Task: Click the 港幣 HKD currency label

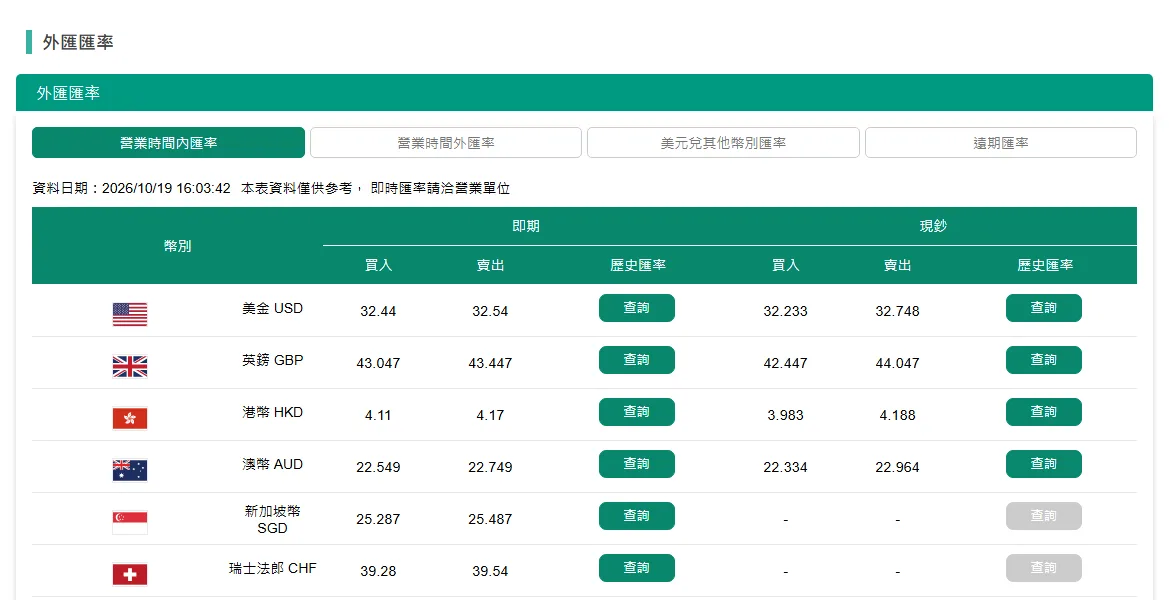Action: coord(273,412)
